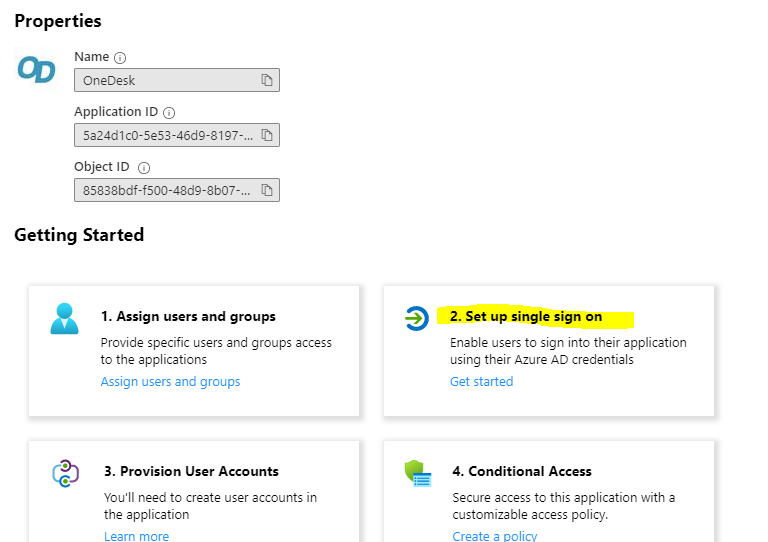Select the OneDesk Name text field
Image resolution: width=768 pixels, height=542 pixels.
pyautogui.click(x=165, y=80)
